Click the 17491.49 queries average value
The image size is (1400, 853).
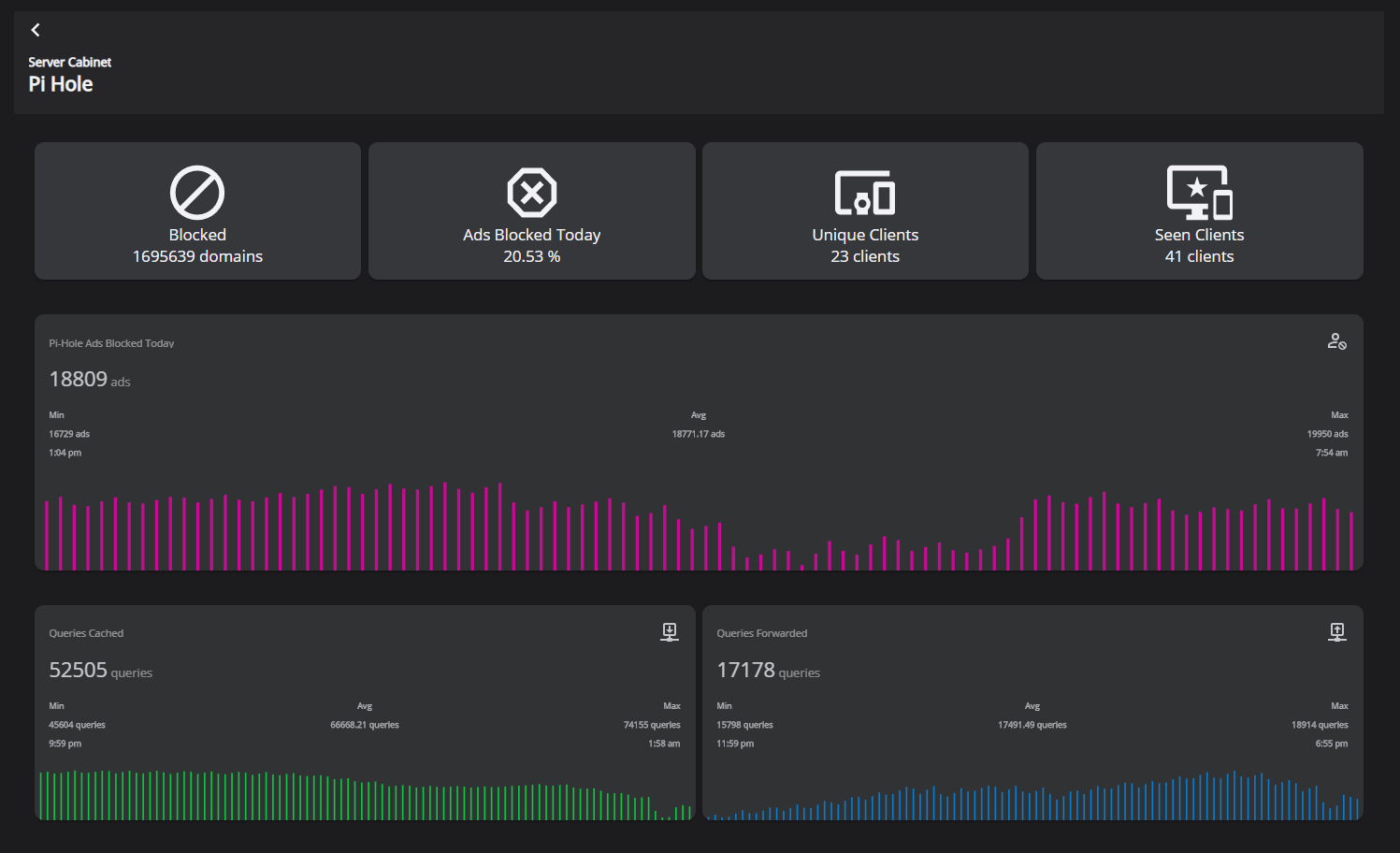[x=1032, y=725]
